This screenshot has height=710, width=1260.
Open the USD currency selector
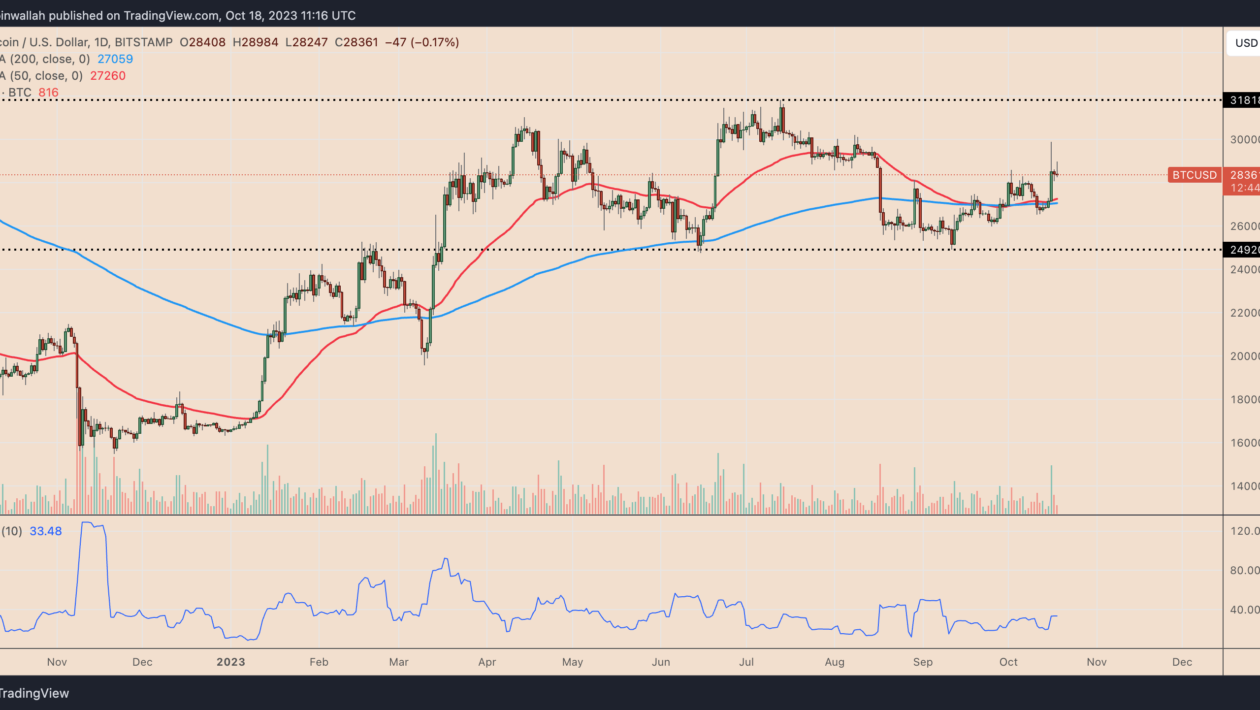pos(1245,43)
